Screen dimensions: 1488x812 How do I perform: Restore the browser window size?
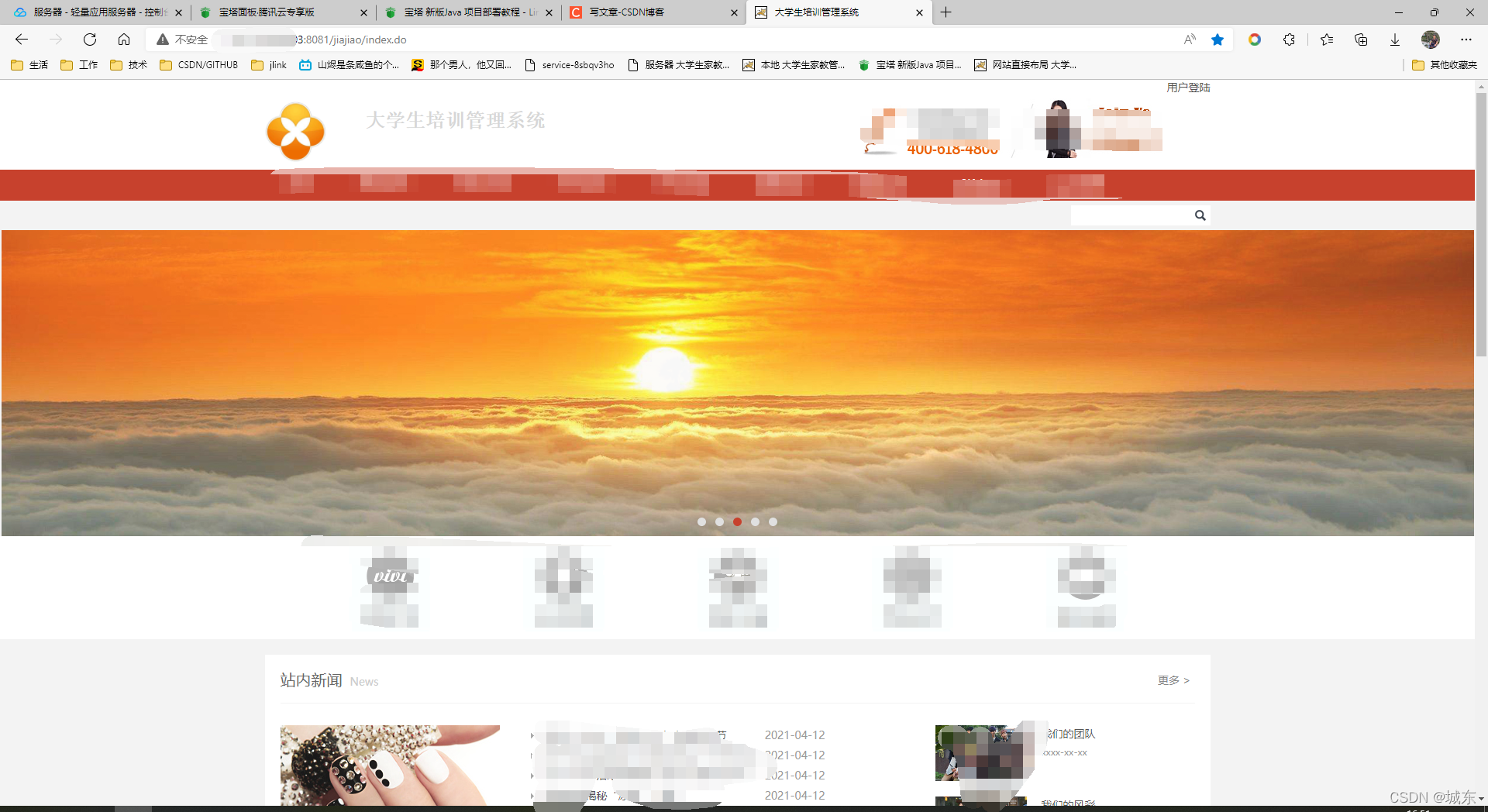[1434, 12]
